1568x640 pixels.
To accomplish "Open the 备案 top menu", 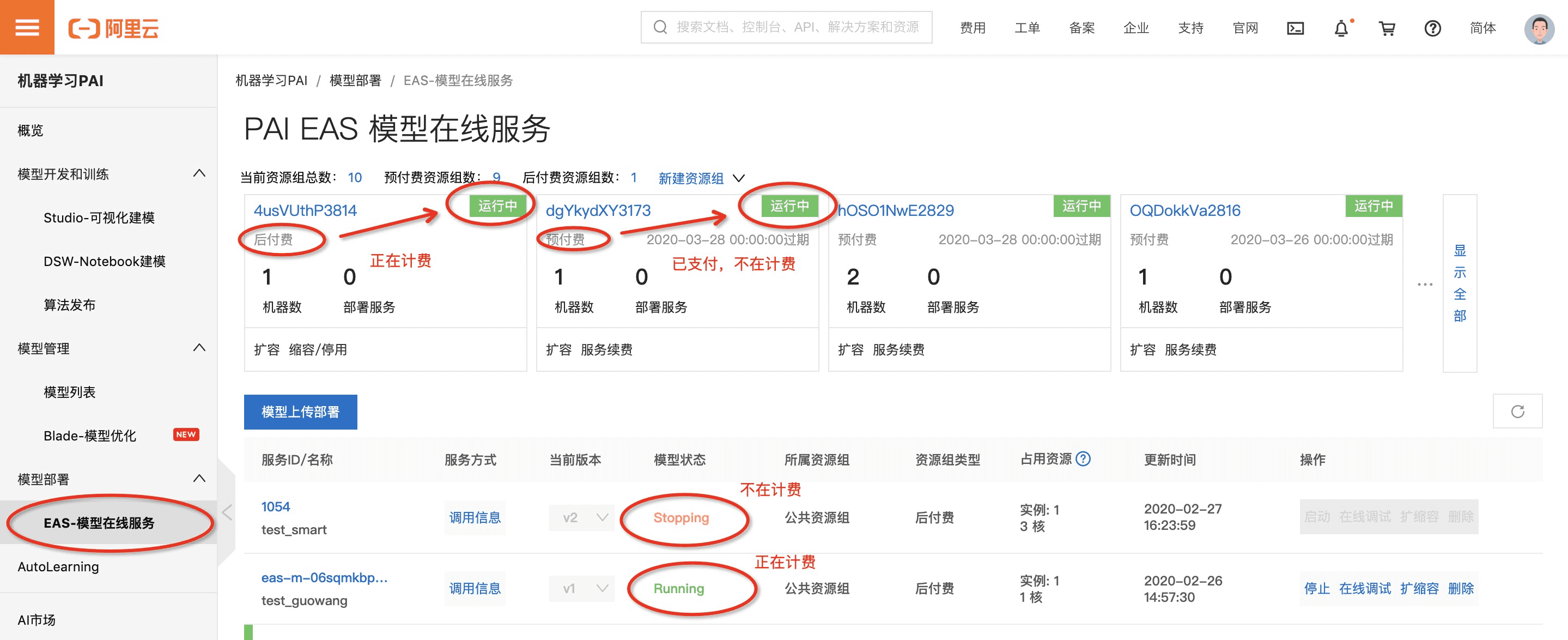I will point(1081,28).
